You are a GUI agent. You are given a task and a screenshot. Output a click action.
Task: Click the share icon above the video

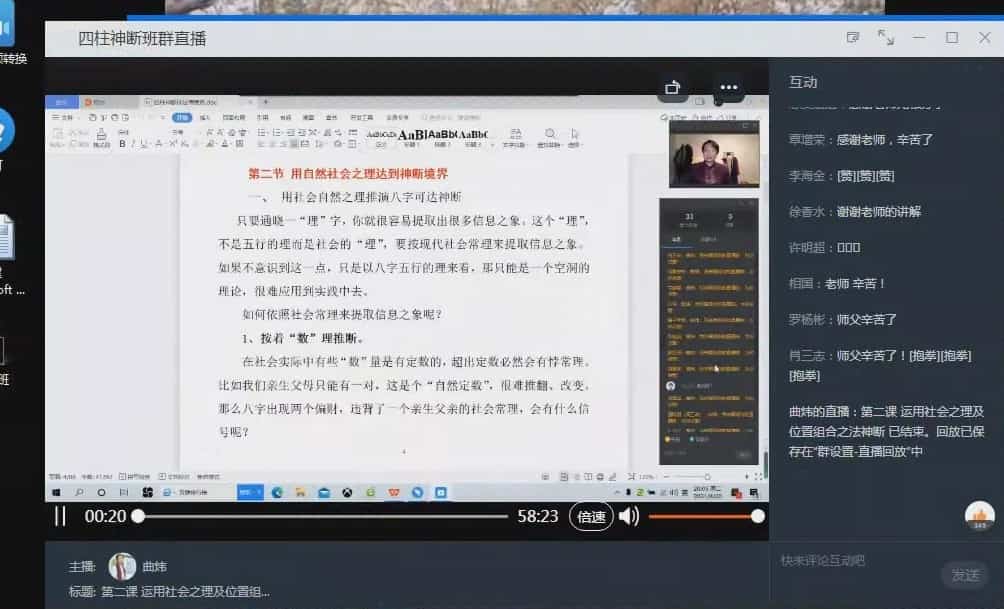(673, 88)
